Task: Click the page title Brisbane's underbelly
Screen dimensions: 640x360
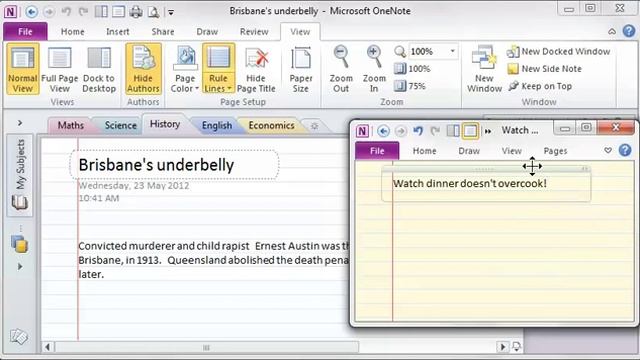Action: pos(156,165)
